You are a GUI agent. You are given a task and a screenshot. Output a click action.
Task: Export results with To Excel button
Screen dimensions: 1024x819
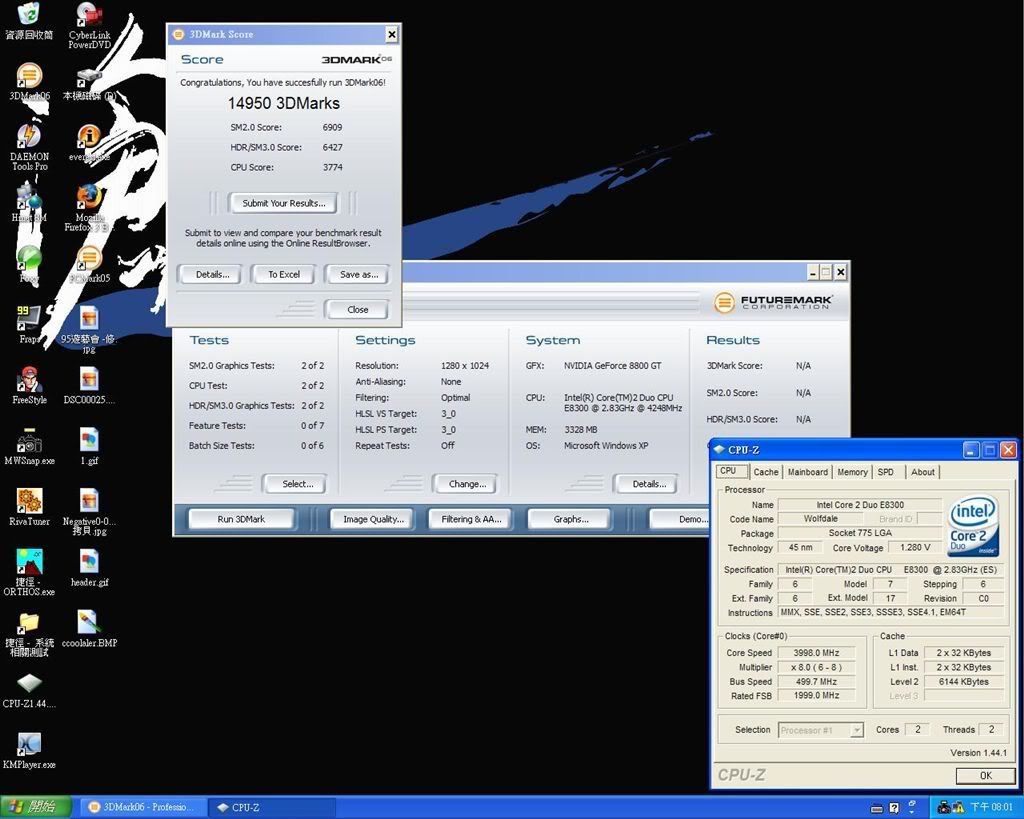point(283,274)
